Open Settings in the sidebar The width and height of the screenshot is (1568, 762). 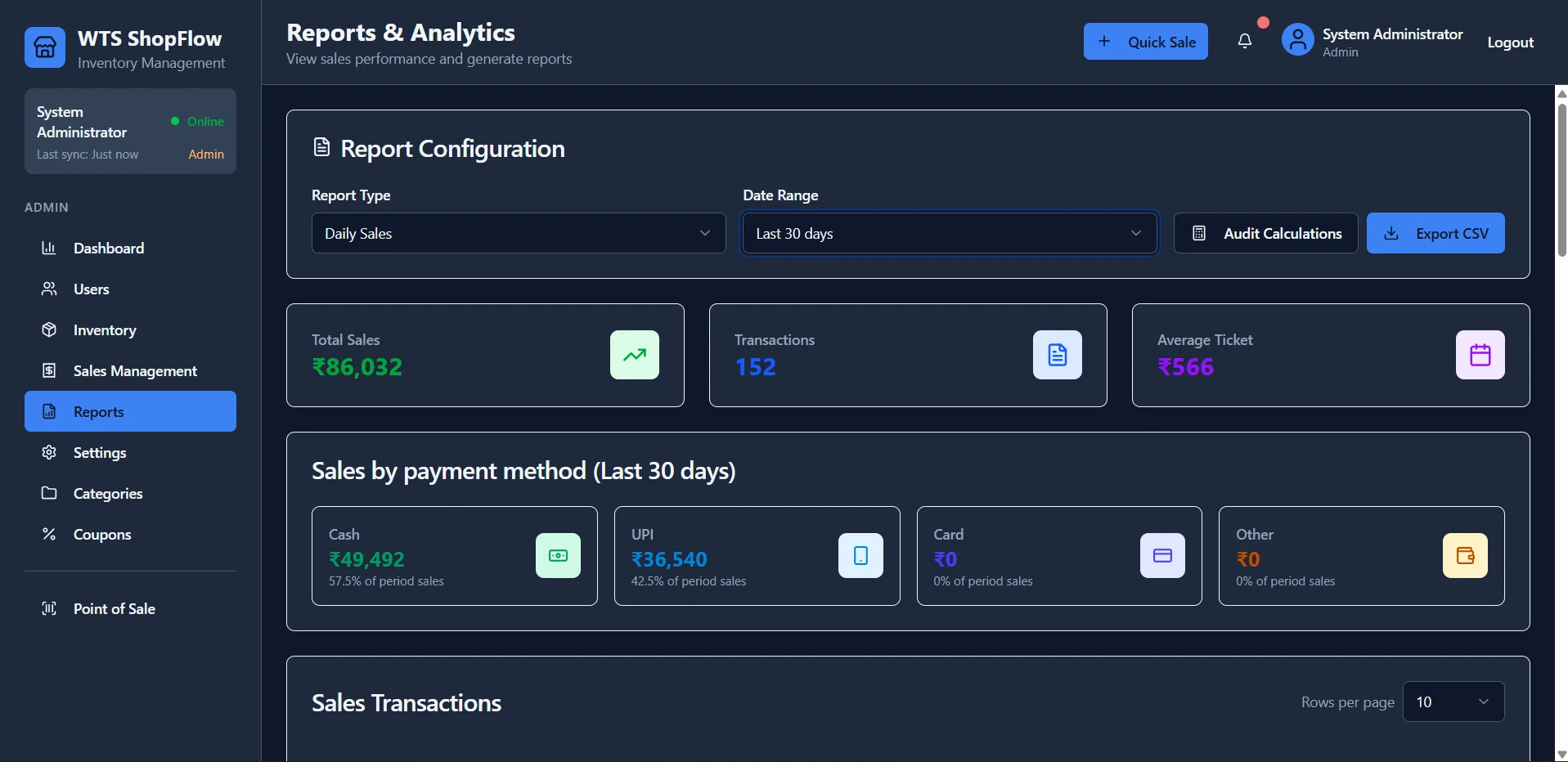coord(130,452)
